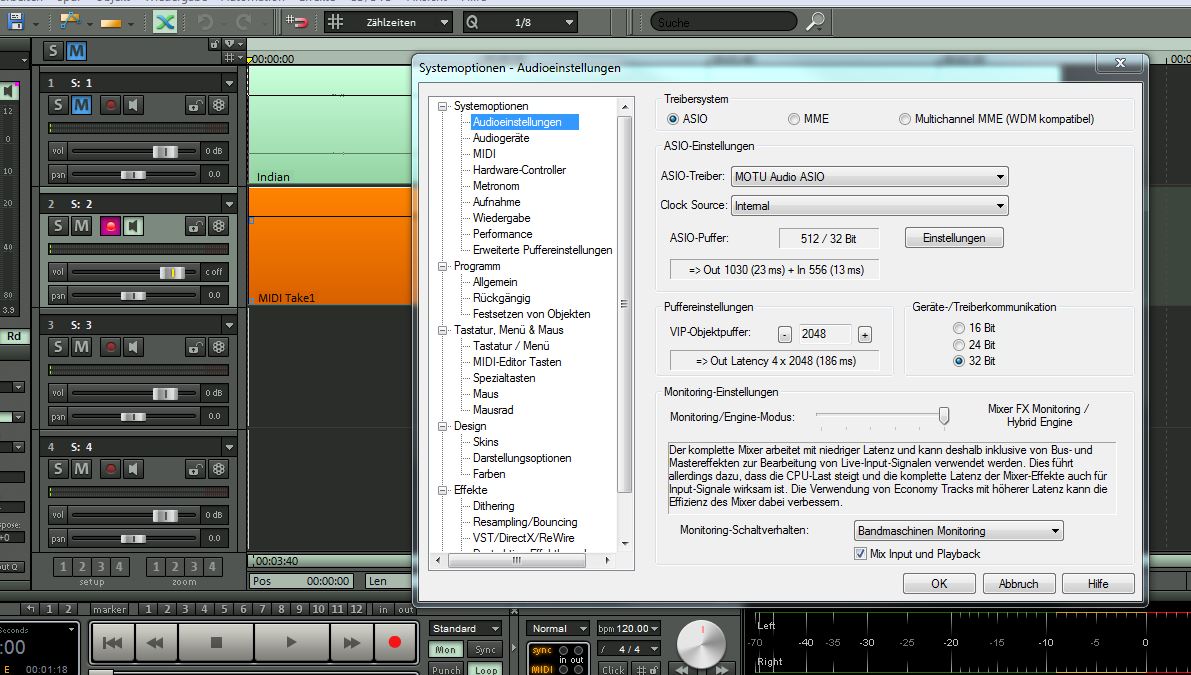This screenshot has width=1191, height=675.
Task: Click the red Record button in the transport
Action: (x=394, y=642)
